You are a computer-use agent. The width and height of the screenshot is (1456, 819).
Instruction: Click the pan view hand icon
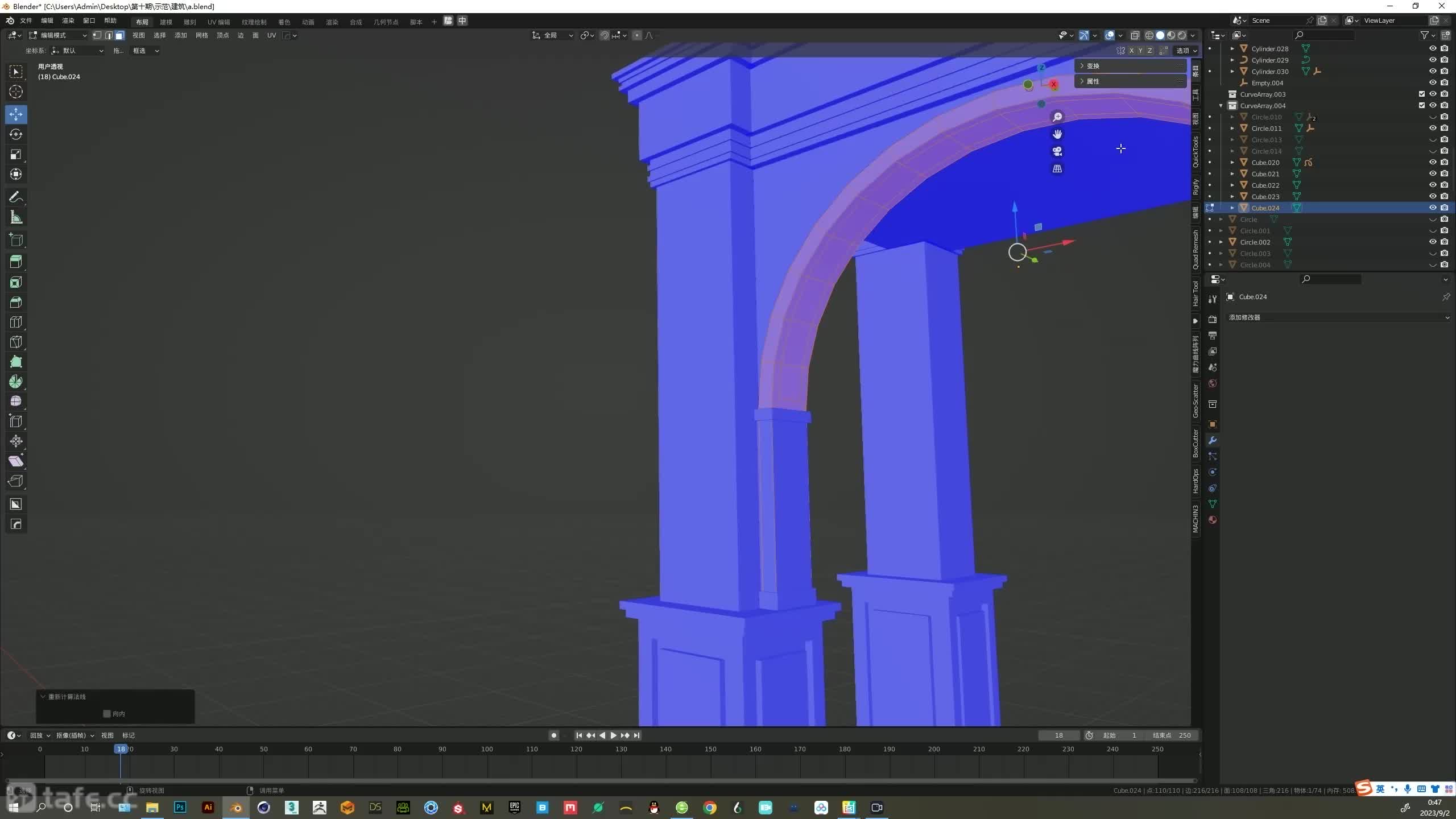pos(1057,134)
